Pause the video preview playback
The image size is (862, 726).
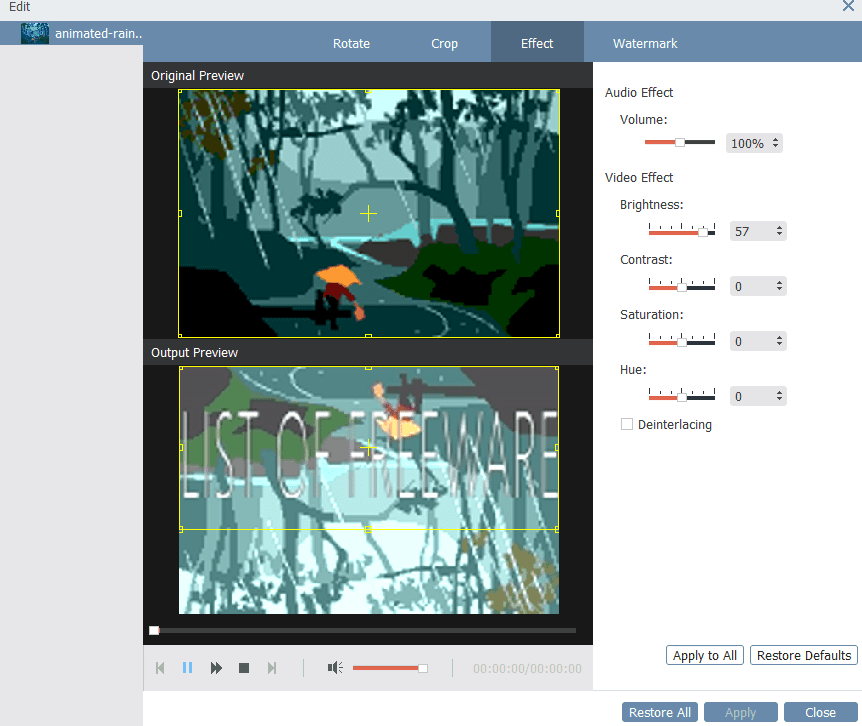click(x=187, y=668)
